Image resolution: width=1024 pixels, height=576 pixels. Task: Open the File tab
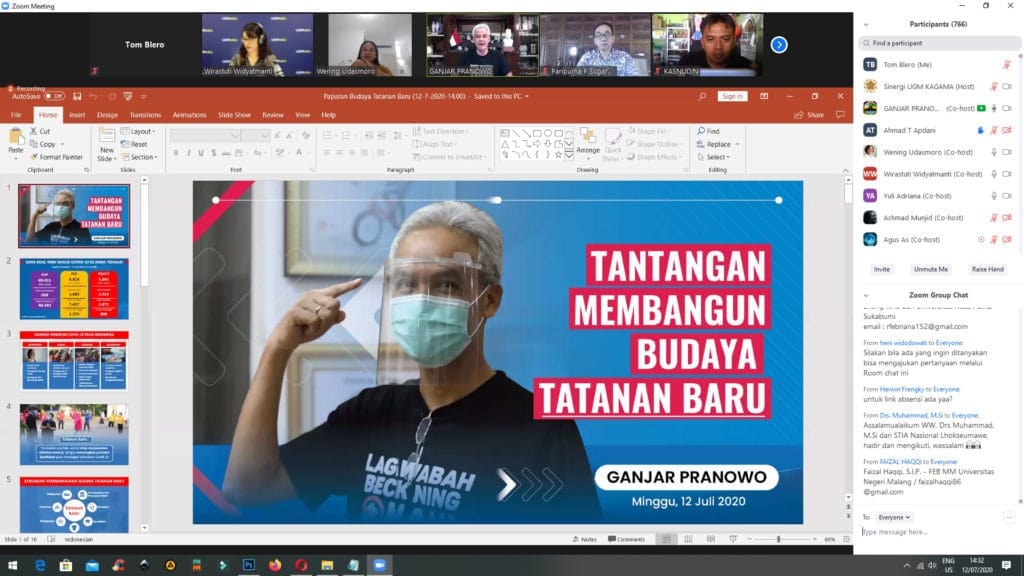(16, 115)
